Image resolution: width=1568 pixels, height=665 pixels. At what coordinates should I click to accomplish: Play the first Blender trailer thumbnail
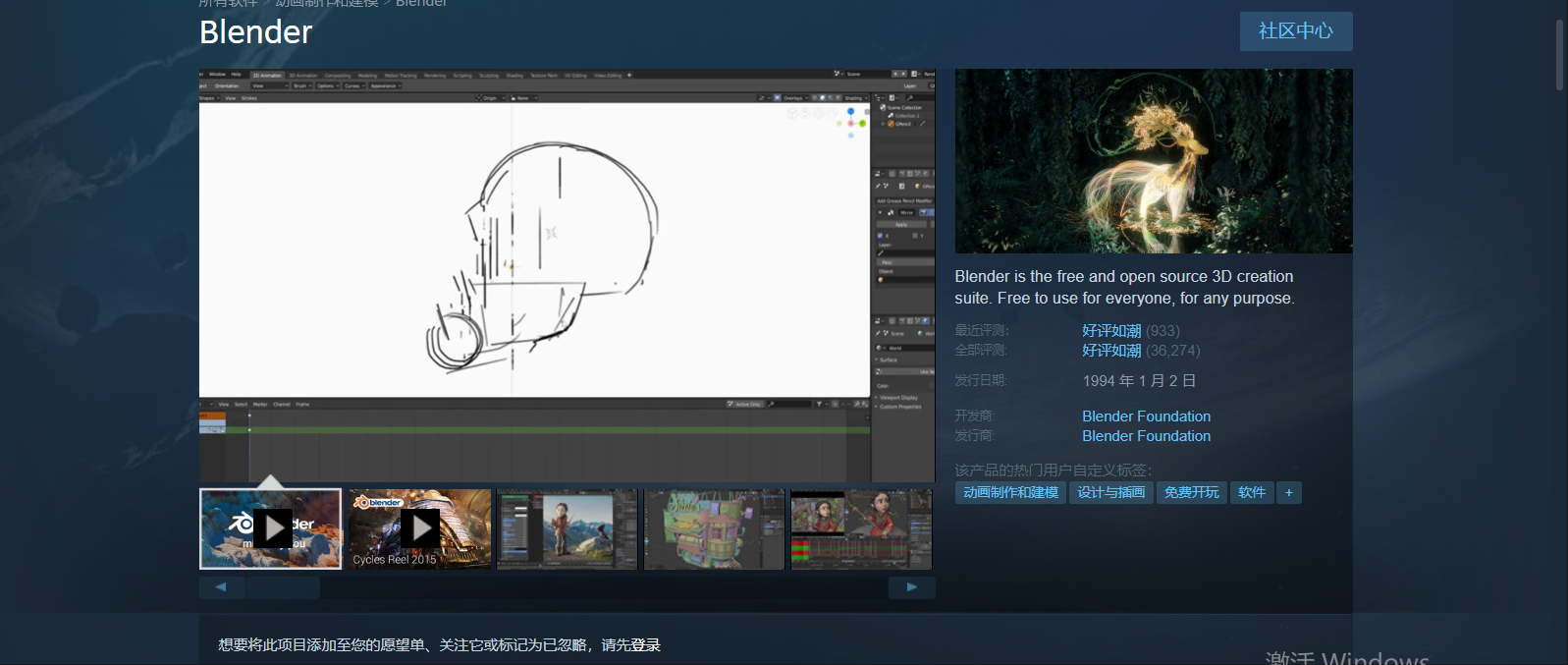(x=271, y=529)
